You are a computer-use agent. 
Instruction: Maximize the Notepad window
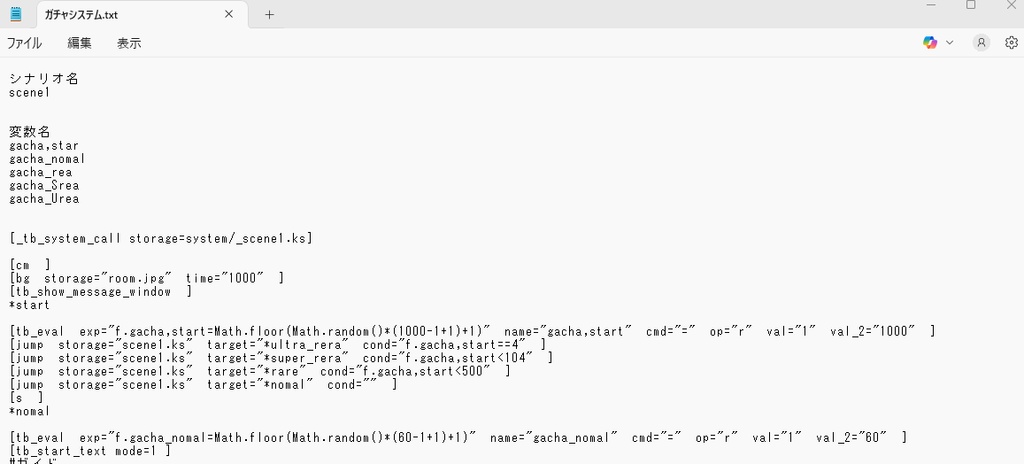971,5
